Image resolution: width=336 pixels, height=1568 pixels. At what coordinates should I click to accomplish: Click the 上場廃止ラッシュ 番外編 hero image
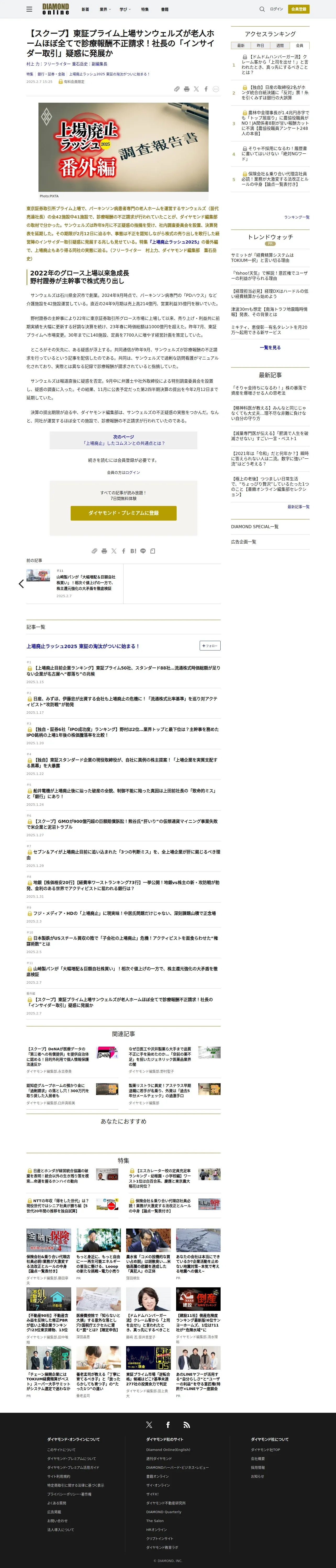124,147
